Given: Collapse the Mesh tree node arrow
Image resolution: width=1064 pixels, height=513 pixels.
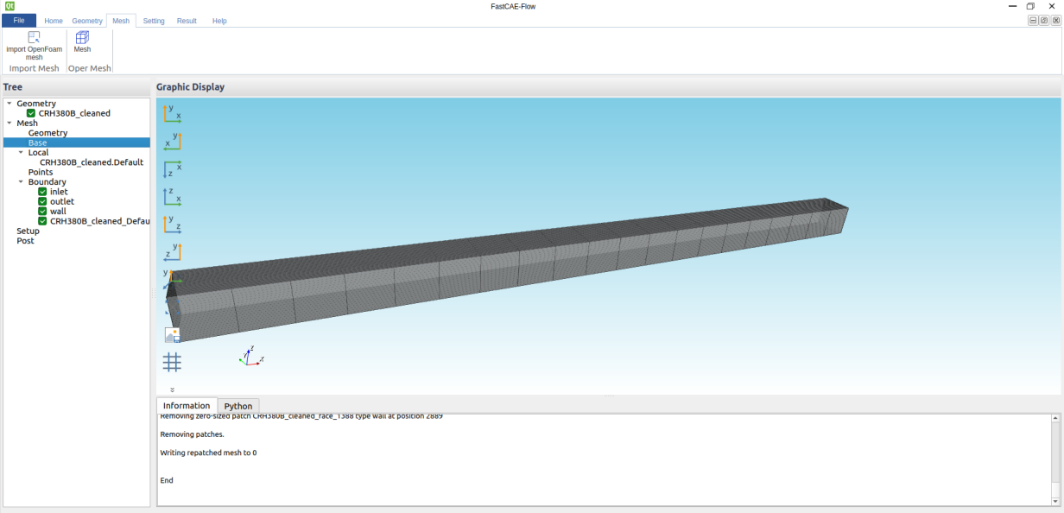Looking at the screenshot, I should pyautogui.click(x=9, y=124).
